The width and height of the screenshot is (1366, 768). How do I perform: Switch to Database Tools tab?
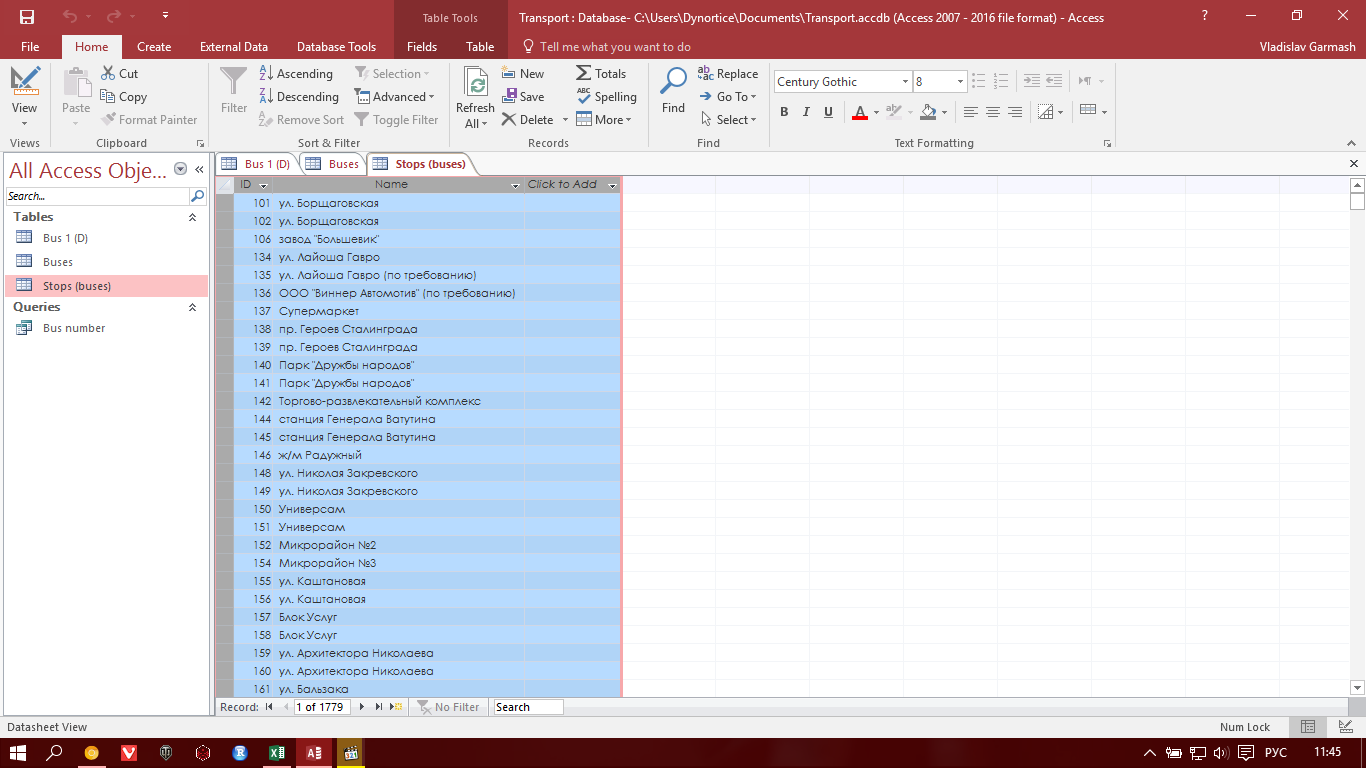(x=336, y=46)
